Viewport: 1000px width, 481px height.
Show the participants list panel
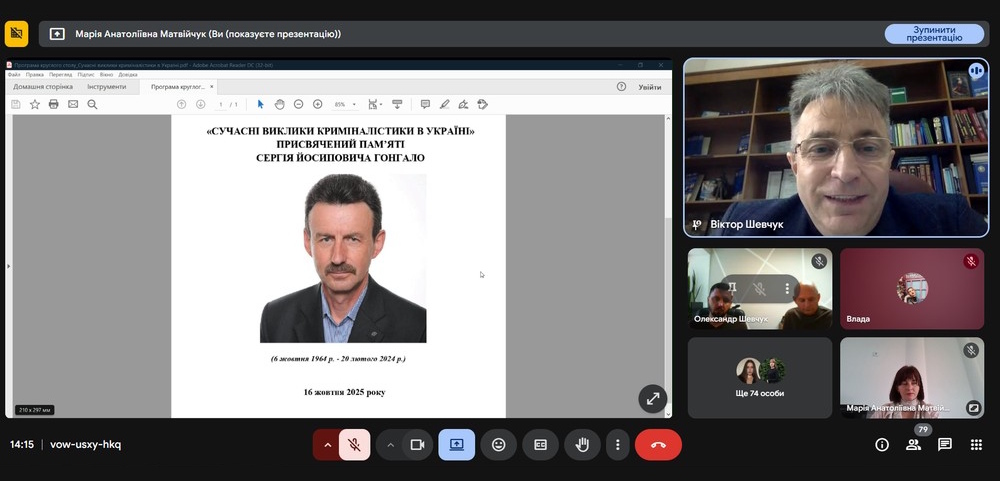[913, 445]
